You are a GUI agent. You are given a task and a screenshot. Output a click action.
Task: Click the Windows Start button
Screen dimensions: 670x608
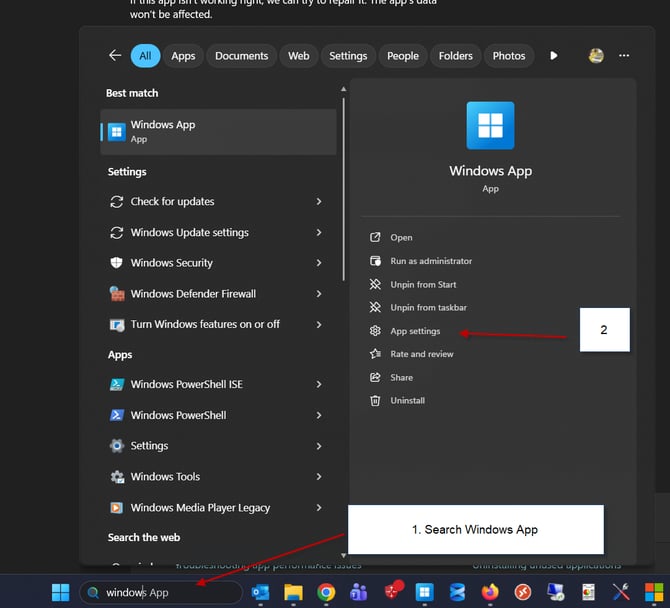tap(61, 592)
